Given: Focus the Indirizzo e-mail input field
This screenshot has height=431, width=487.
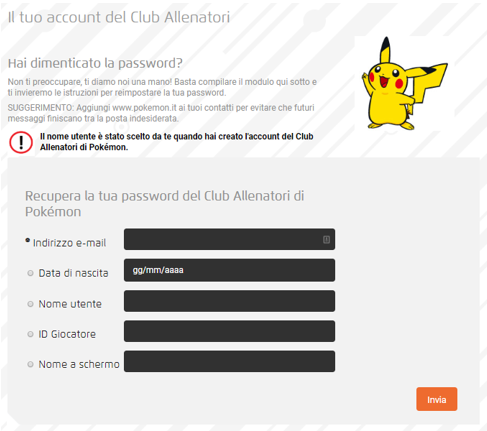Looking at the screenshot, I should click(x=229, y=239).
